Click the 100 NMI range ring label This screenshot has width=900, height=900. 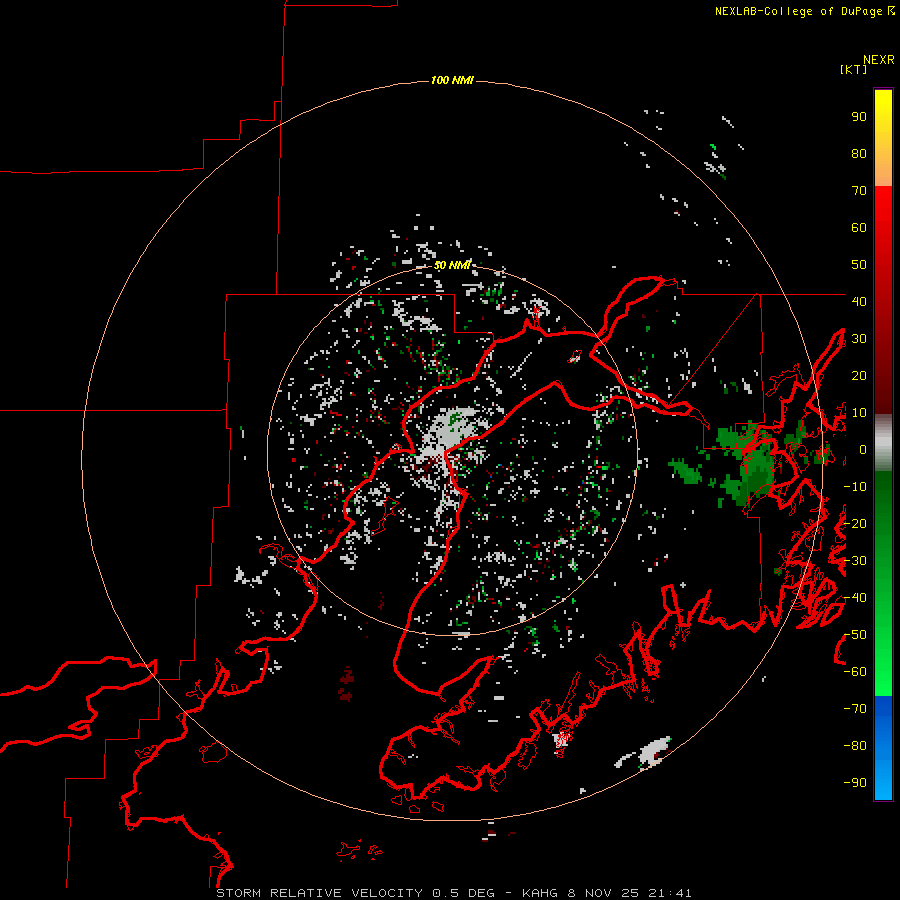452,80
